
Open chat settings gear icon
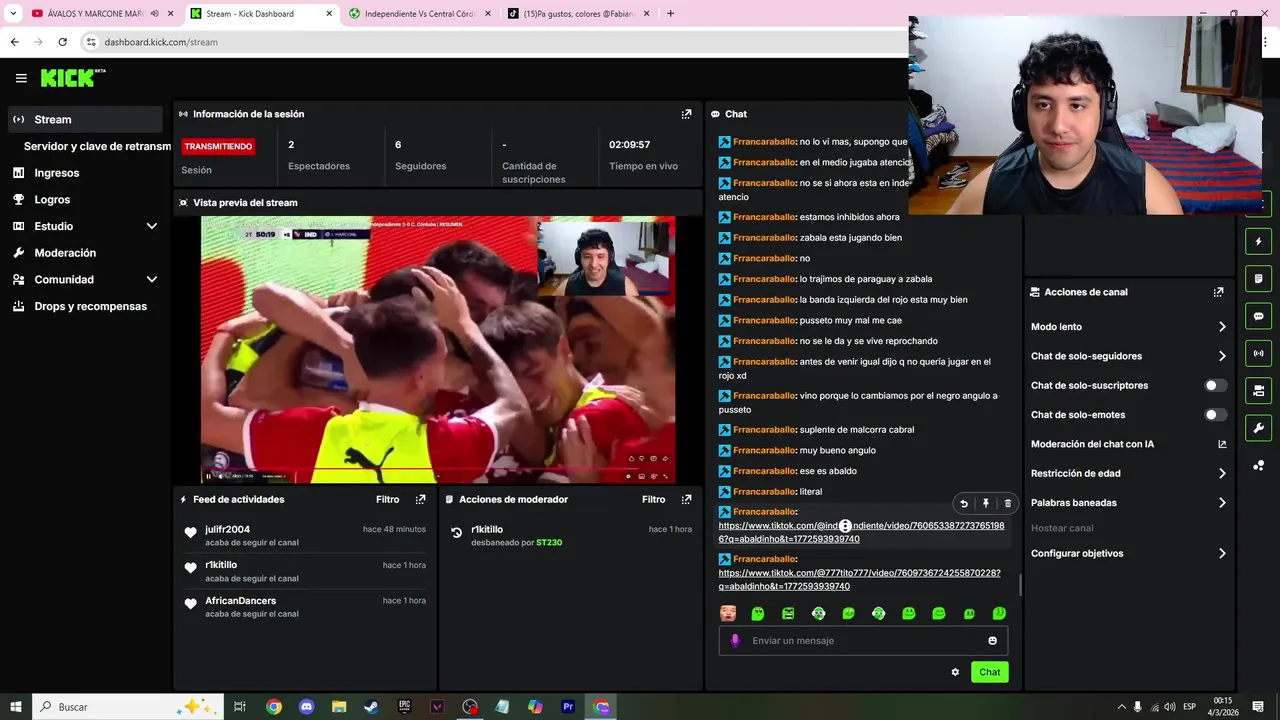(x=955, y=672)
